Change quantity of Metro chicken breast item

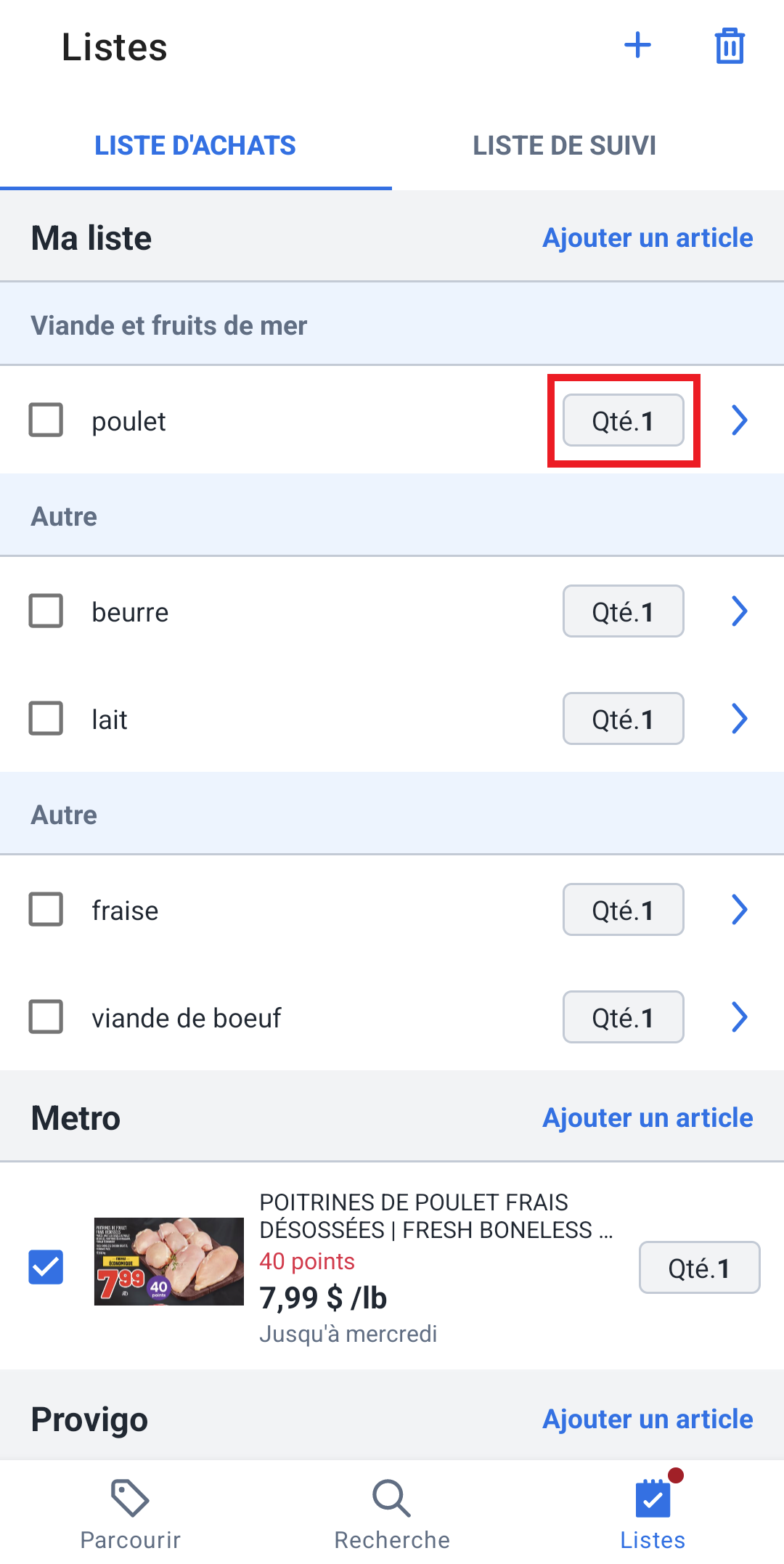tap(700, 1267)
